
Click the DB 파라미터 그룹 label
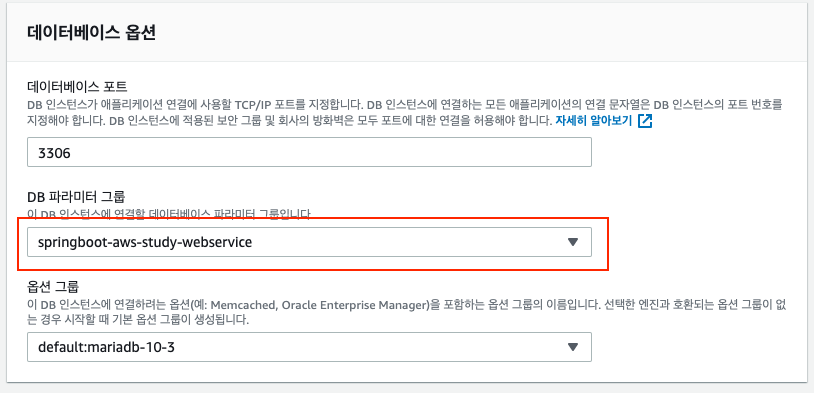click(x=76, y=197)
